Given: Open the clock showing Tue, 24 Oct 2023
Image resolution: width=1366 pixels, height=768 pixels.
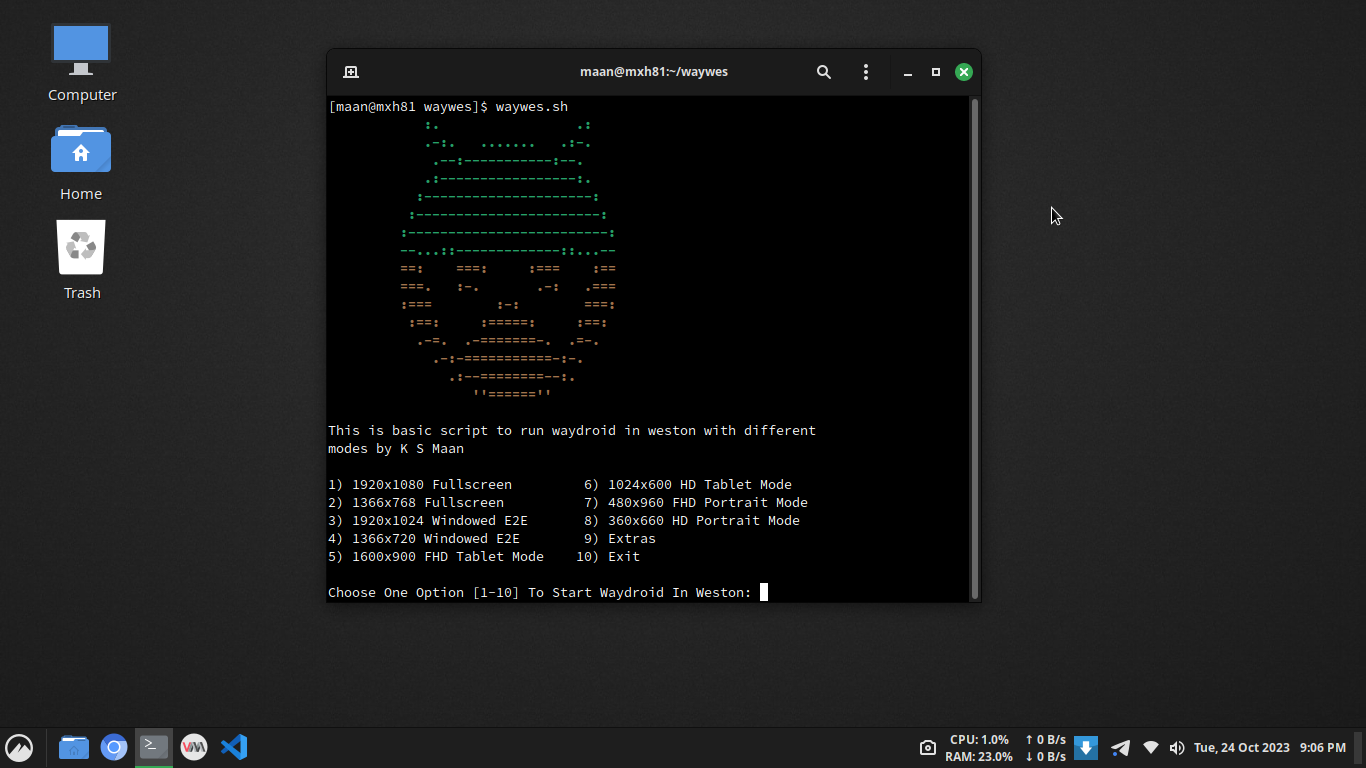Looking at the screenshot, I should [1270, 748].
